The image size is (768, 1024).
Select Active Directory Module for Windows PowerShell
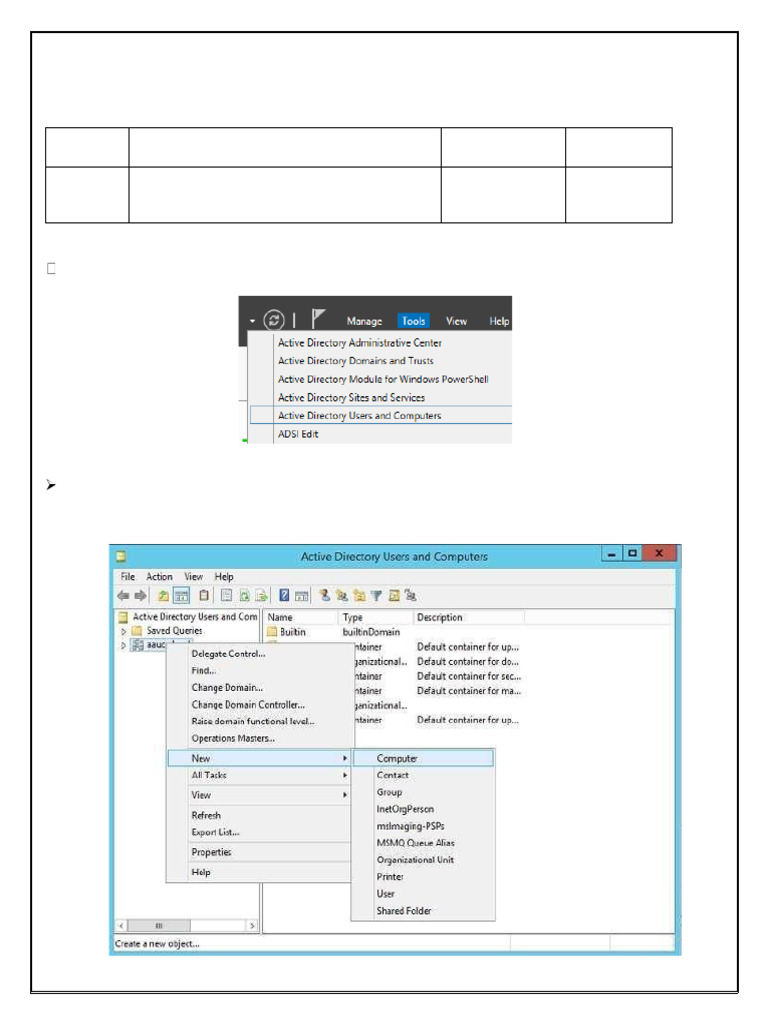point(383,379)
